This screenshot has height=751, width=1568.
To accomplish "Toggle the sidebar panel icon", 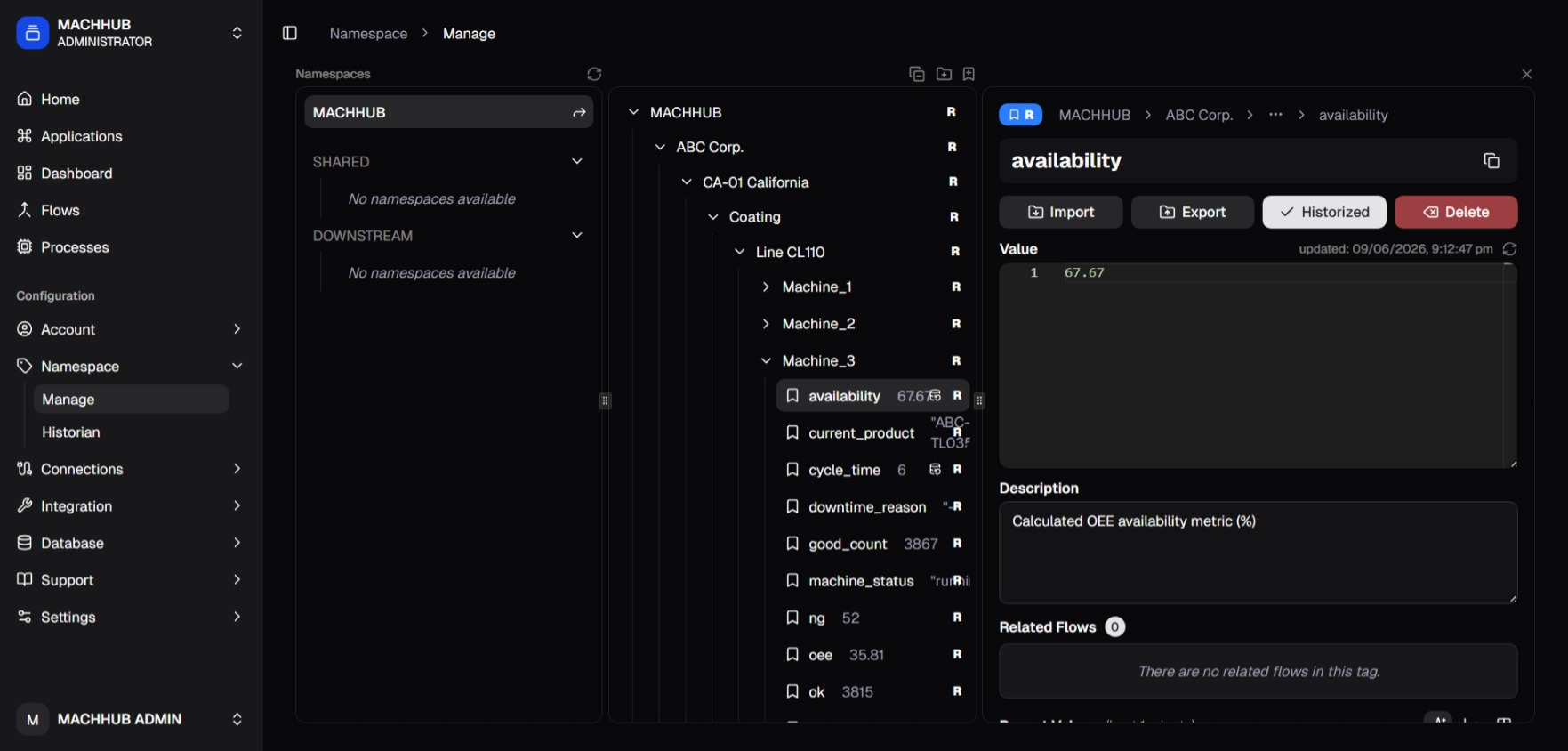I will pos(289,33).
